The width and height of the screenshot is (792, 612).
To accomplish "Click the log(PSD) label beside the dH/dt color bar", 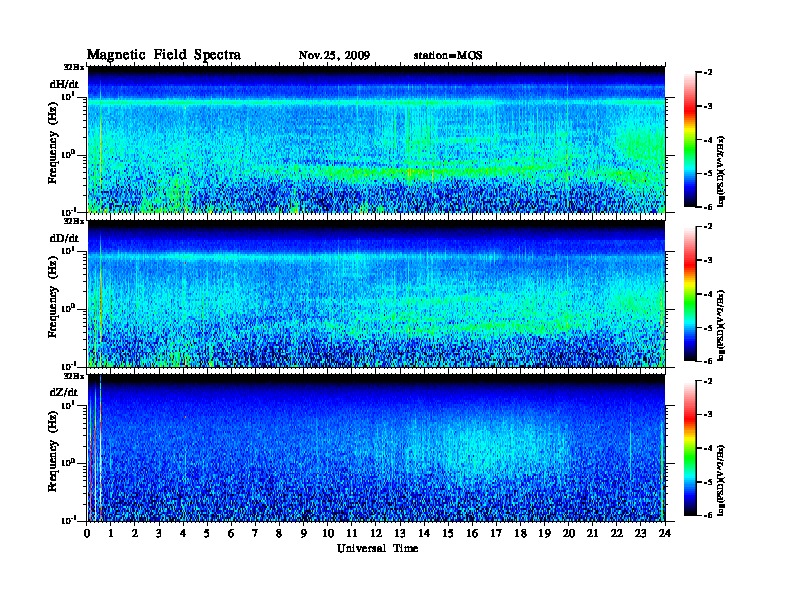I will (721, 171).
